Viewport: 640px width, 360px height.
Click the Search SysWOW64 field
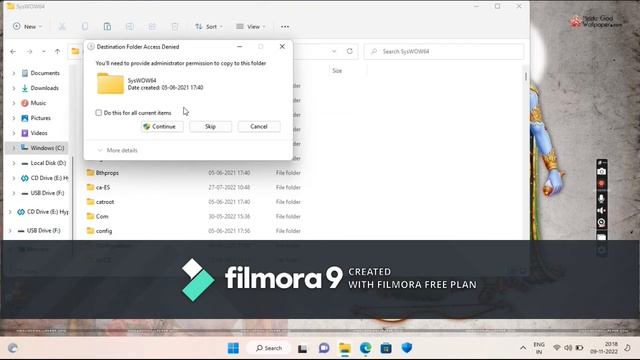[444, 51]
